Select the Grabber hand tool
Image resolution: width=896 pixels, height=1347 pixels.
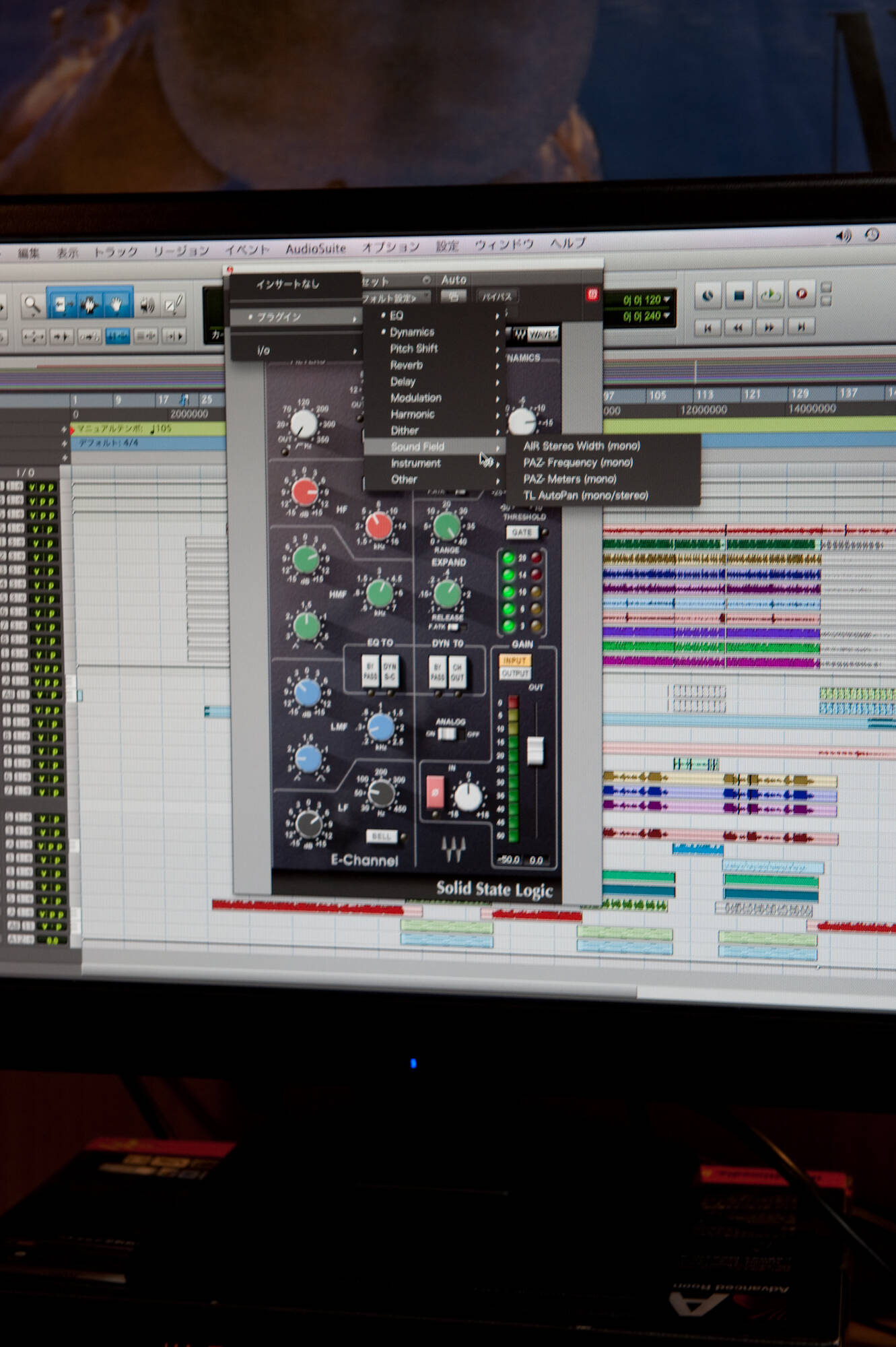[x=116, y=305]
